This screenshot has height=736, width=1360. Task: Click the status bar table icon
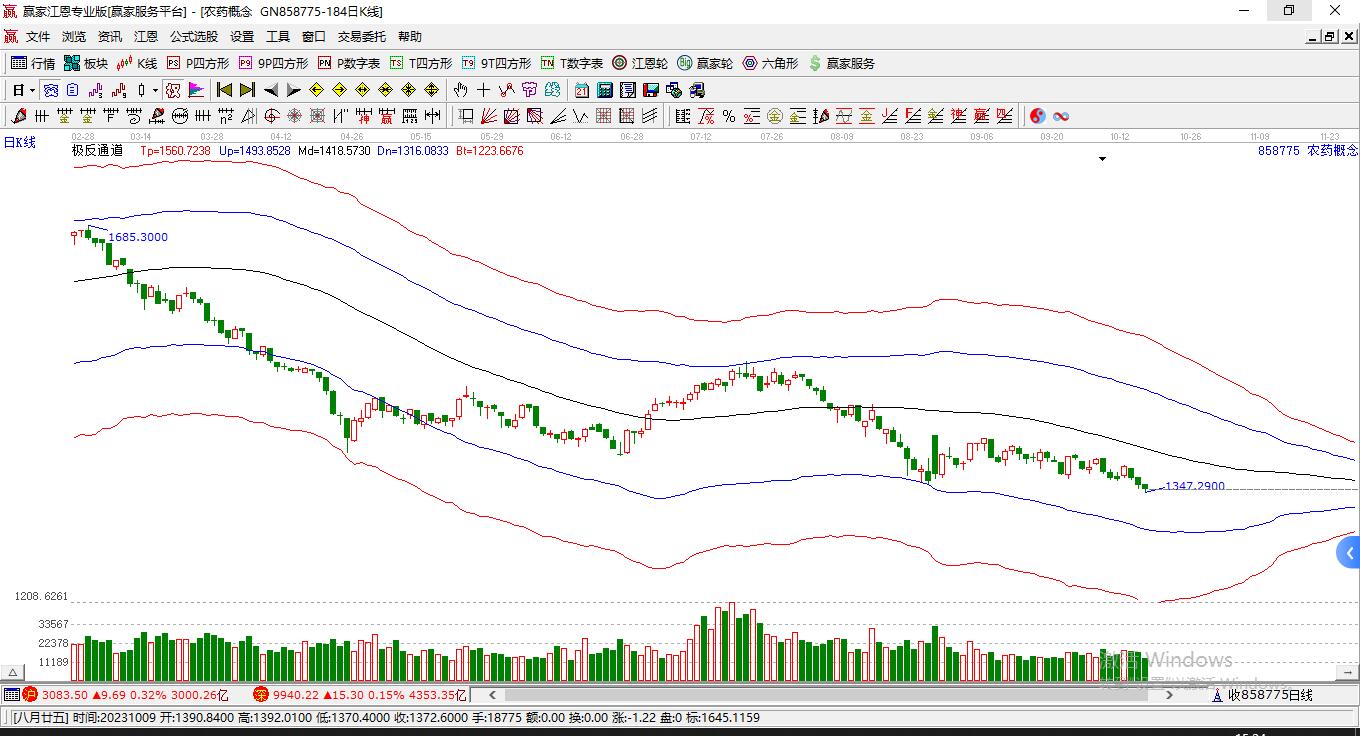tap(11, 694)
